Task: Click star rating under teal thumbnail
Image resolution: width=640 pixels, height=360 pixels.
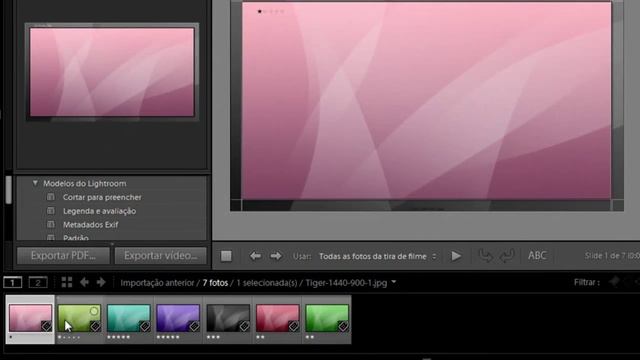Action: (x=118, y=337)
